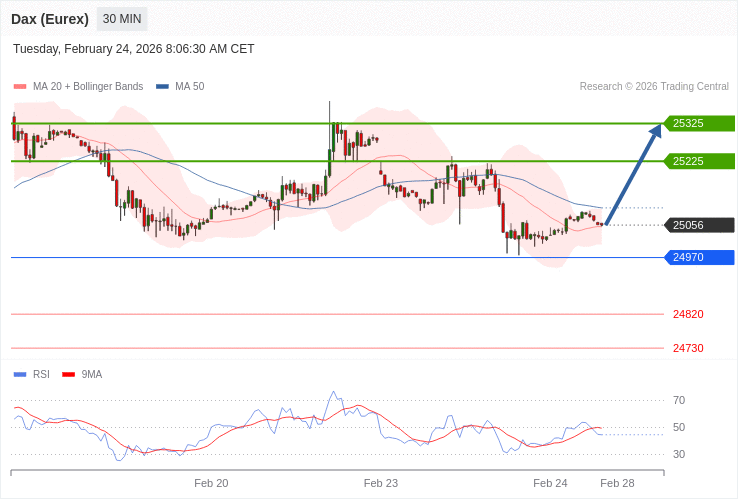Click the chart timestamp text
This screenshot has width=738, height=500.
(x=134, y=49)
